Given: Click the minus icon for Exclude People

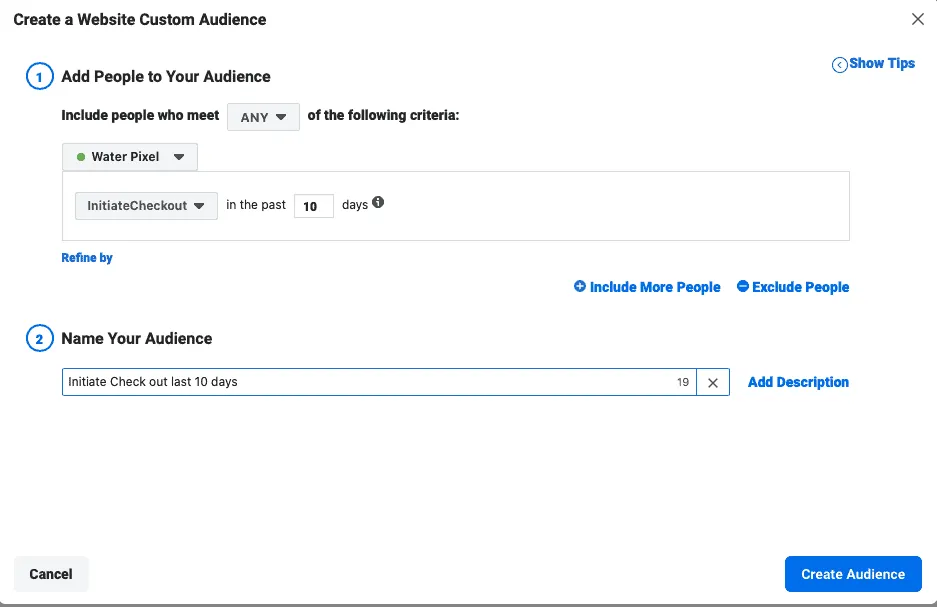Looking at the screenshot, I should click(742, 287).
